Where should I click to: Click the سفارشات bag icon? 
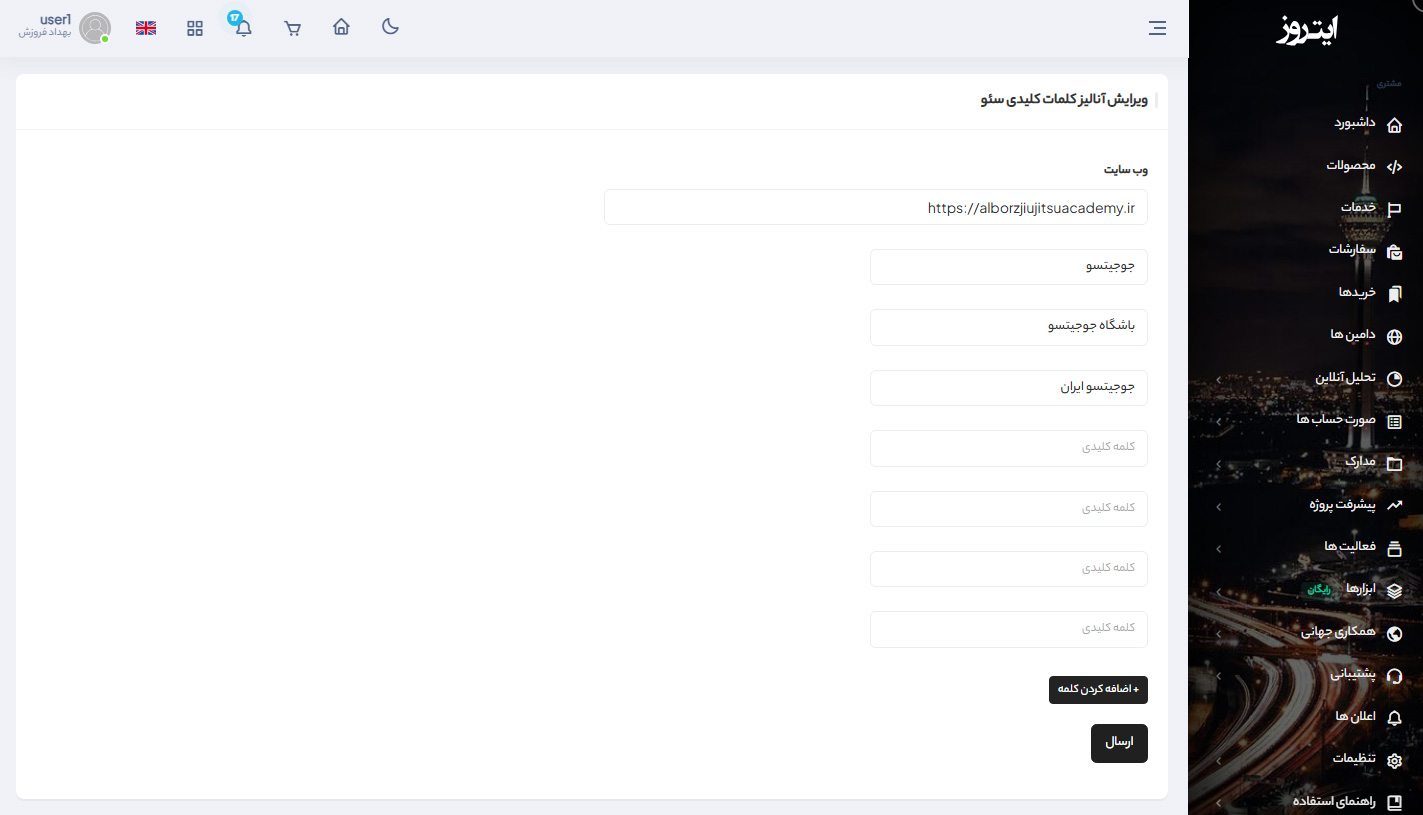point(1395,251)
